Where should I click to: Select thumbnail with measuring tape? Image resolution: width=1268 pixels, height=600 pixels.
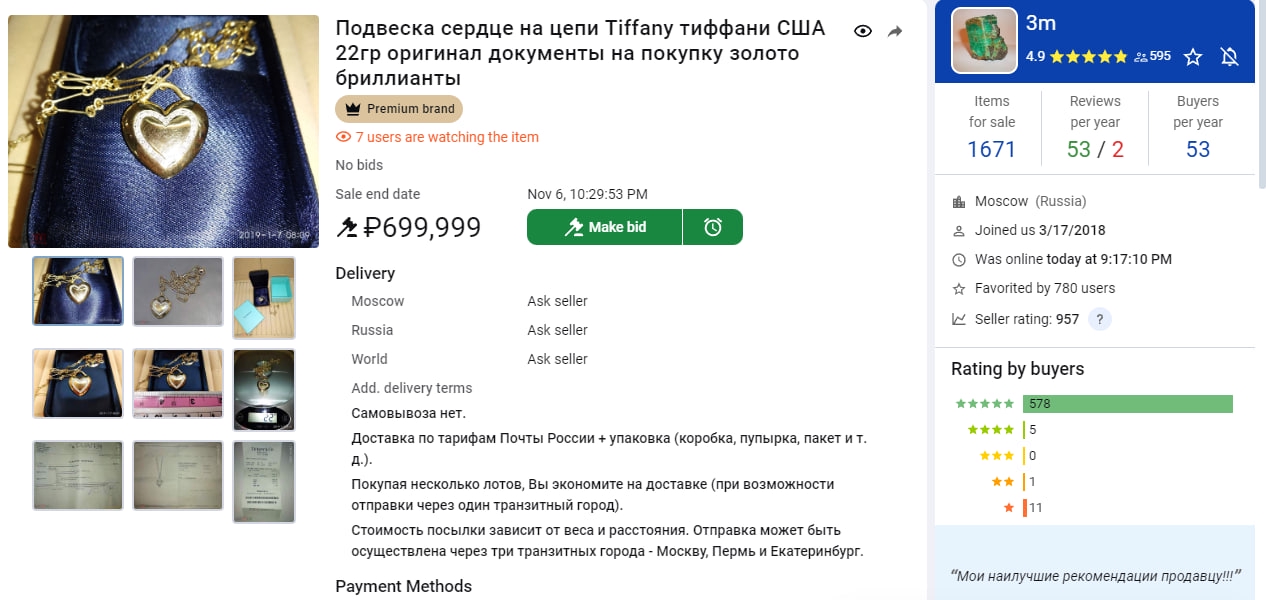pos(178,383)
